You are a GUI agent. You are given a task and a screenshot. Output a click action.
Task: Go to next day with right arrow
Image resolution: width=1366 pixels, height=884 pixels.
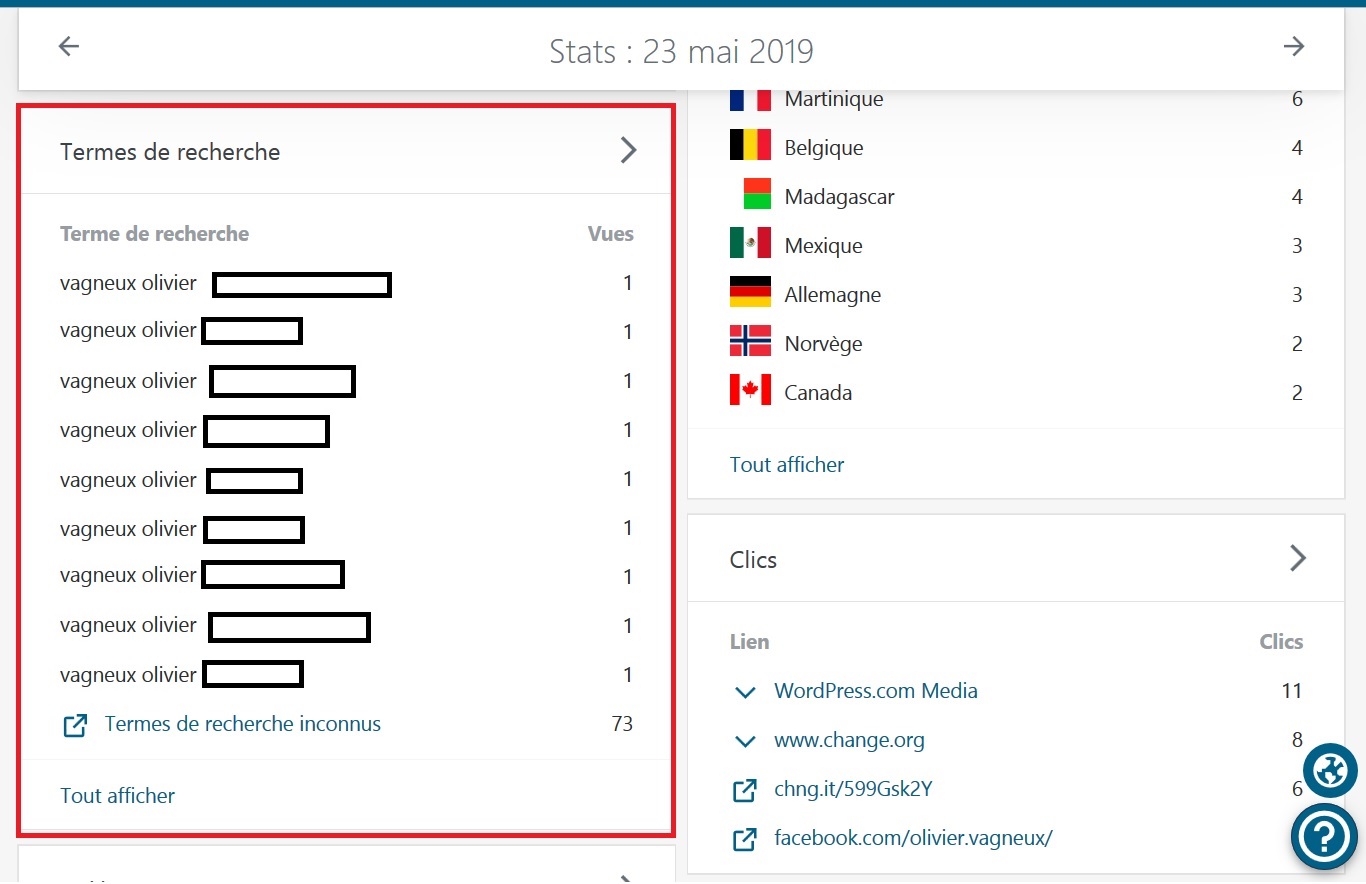click(x=1294, y=46)
